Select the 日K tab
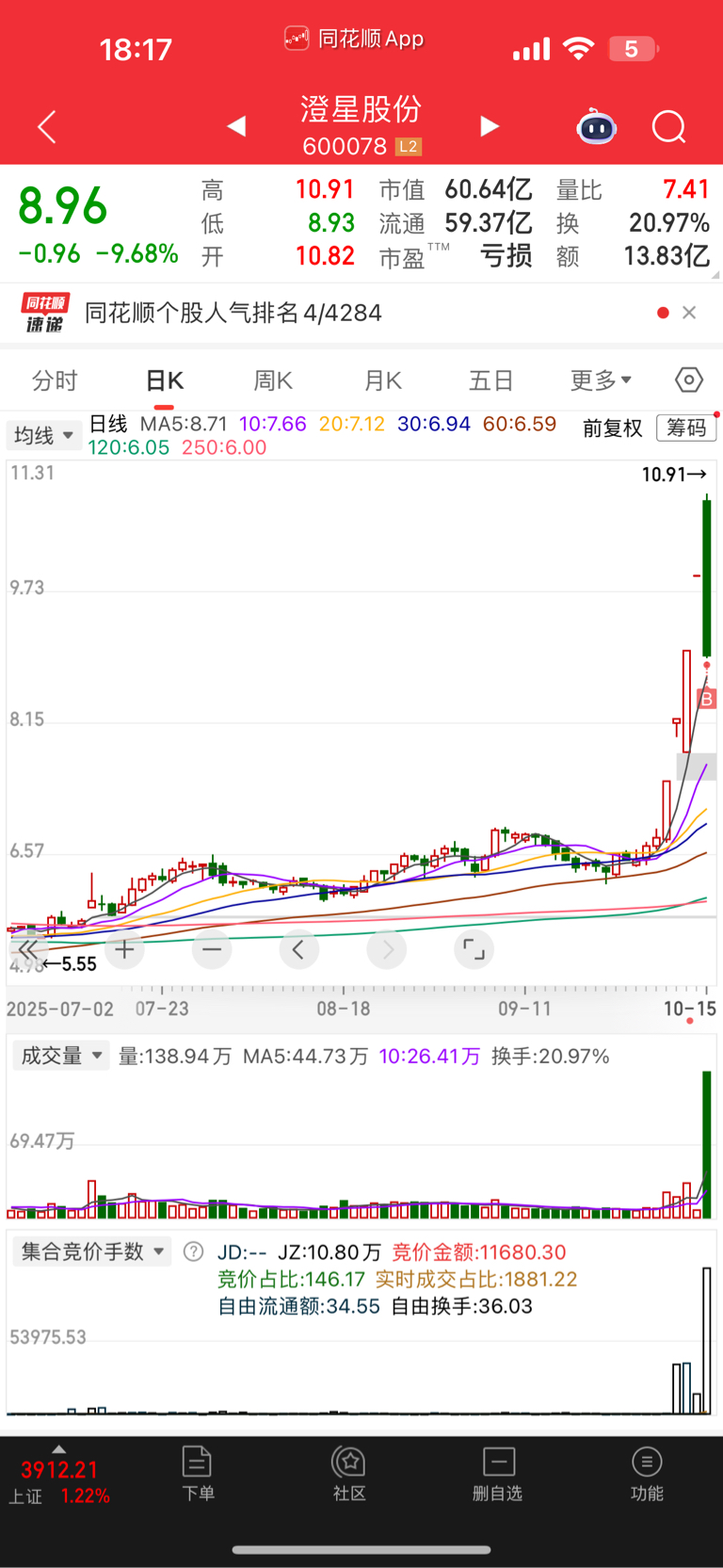Image resolution: width=723 pixels, height=1568 pixels. (165, 380)
